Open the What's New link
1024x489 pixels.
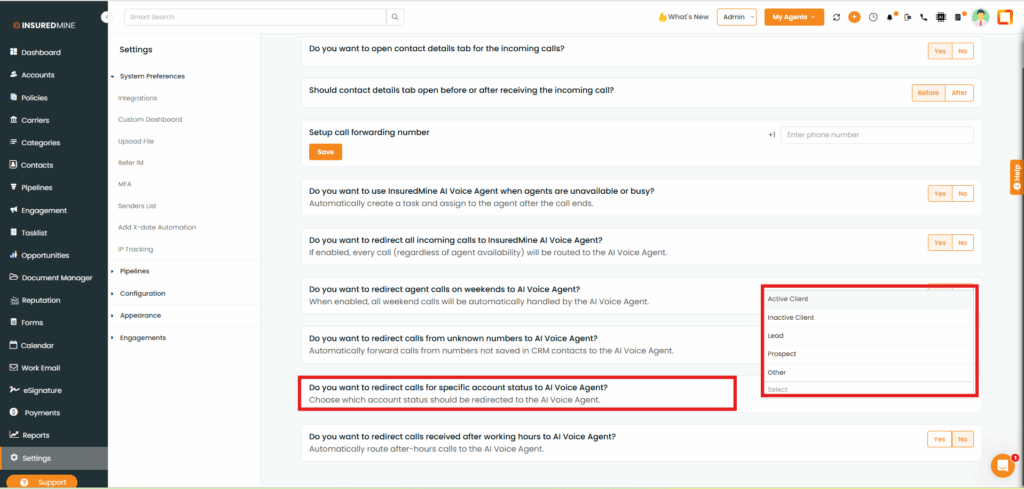point(684,17)
